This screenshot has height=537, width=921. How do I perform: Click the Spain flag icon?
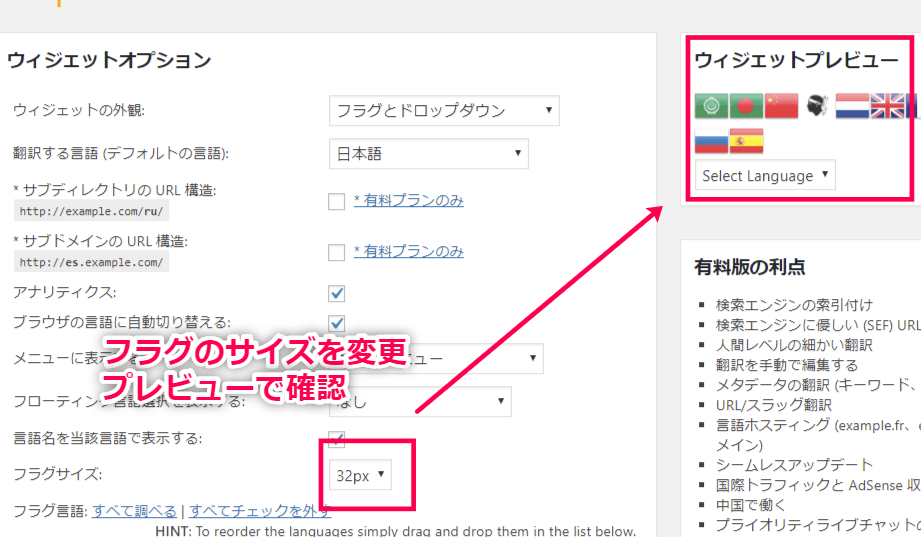tap(746, 141)
